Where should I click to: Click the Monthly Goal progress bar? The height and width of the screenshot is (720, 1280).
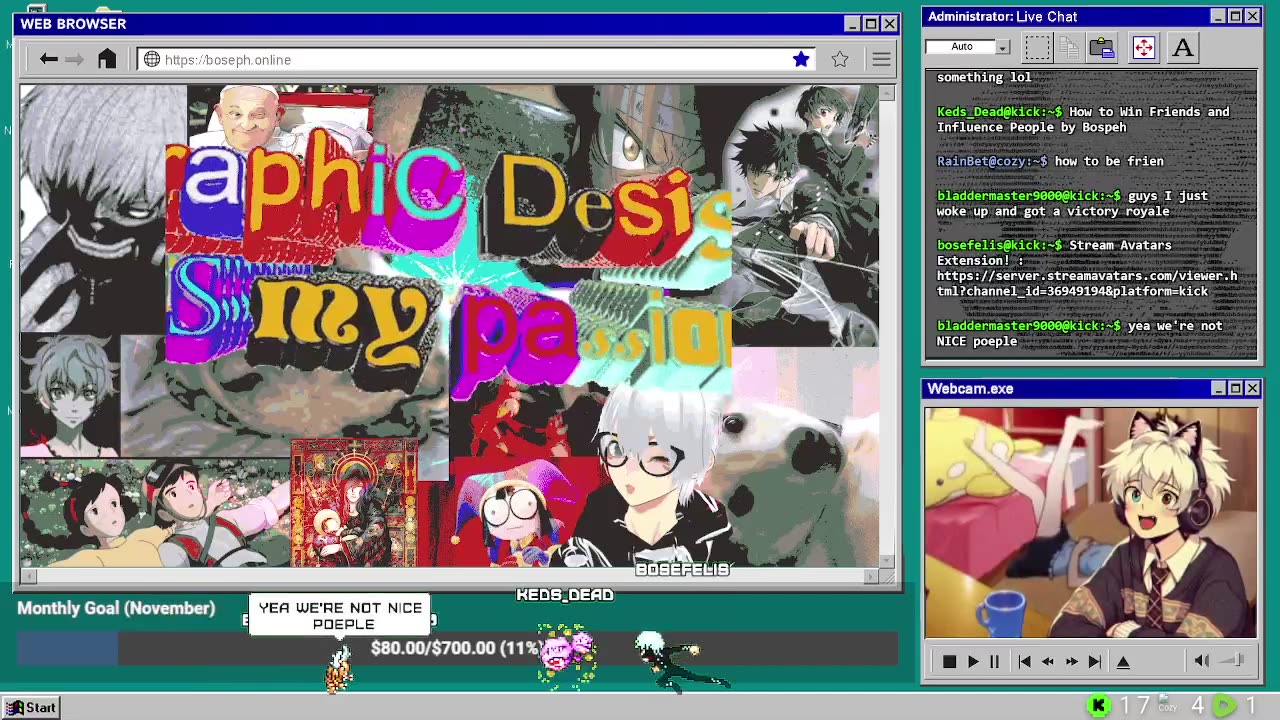pos(457,648)
